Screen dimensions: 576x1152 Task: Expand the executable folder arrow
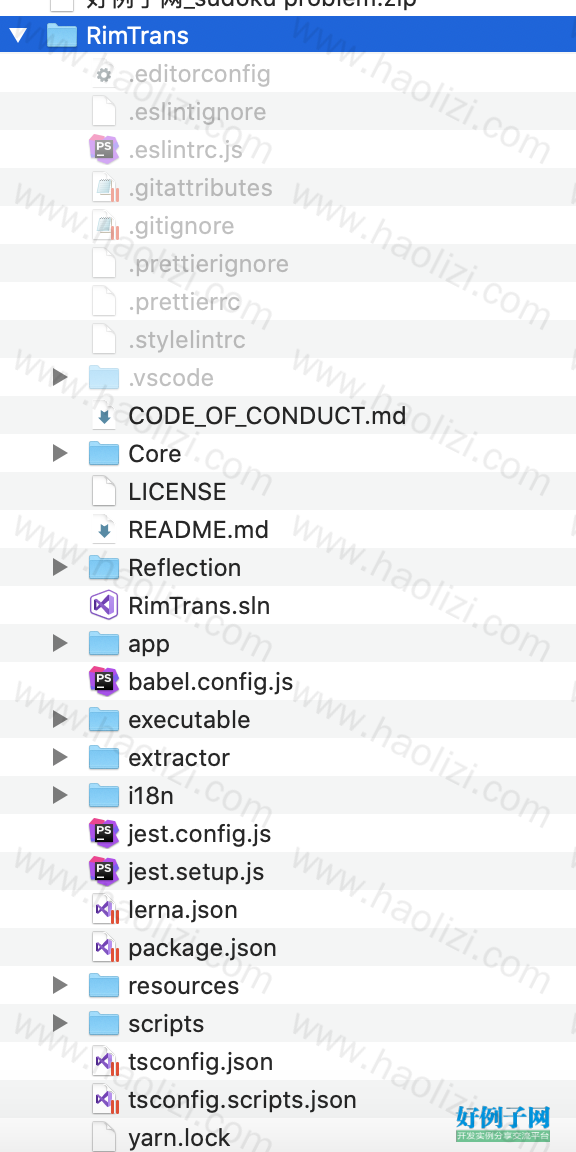60,719
